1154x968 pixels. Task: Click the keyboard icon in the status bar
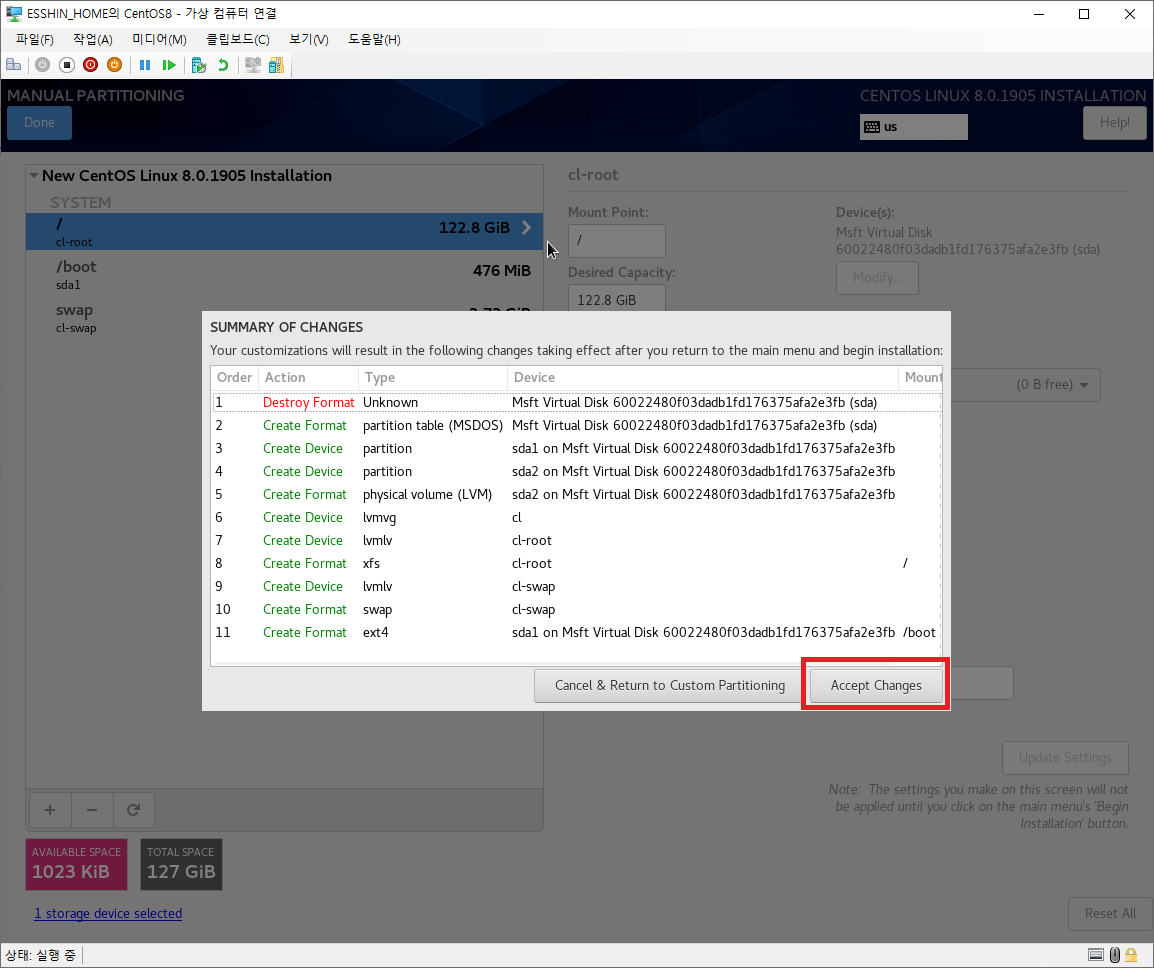[x=1096, y=955]
